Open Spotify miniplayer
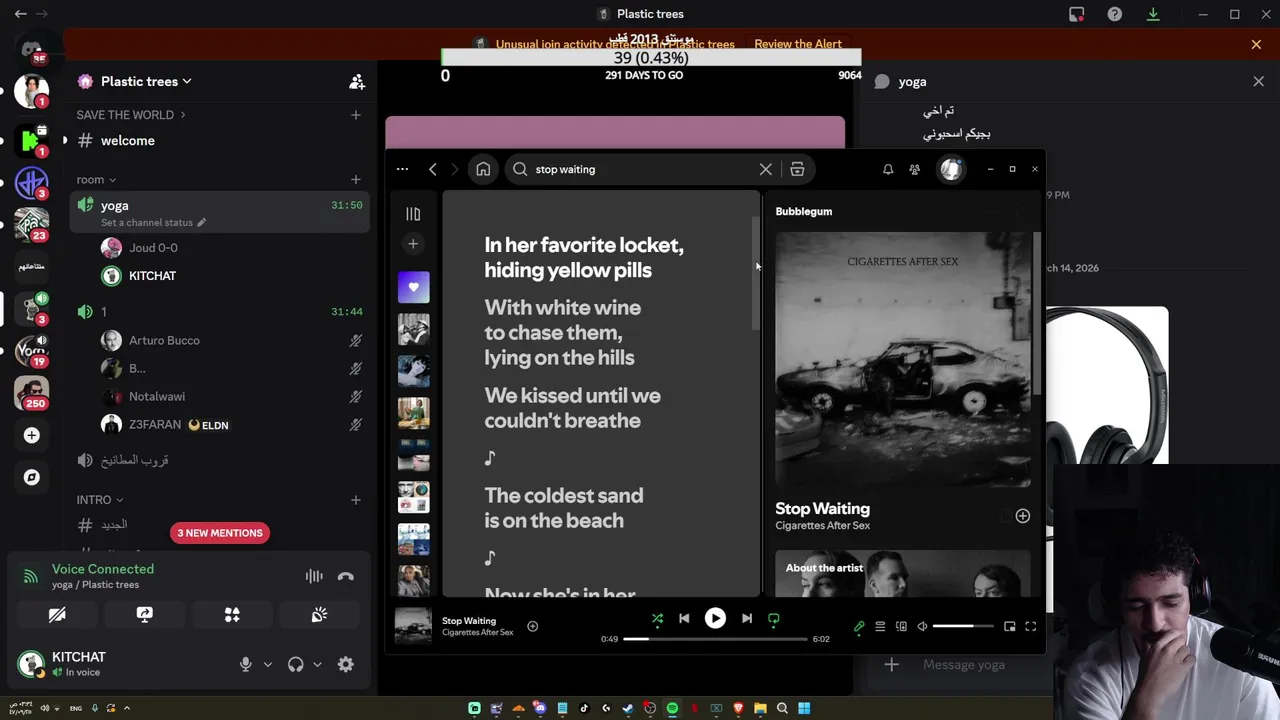Image resolution: width=1280 pixels, height=720 pixels. [x=1010, y=627]
